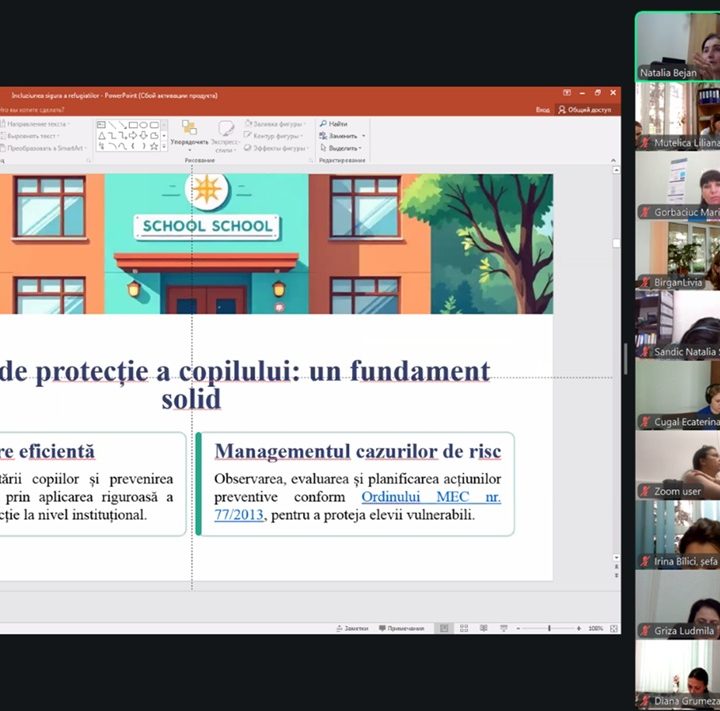Open the Выделить (Select) dropdown menu
This screenshot has width=720, height=711.
coord(341,147)
